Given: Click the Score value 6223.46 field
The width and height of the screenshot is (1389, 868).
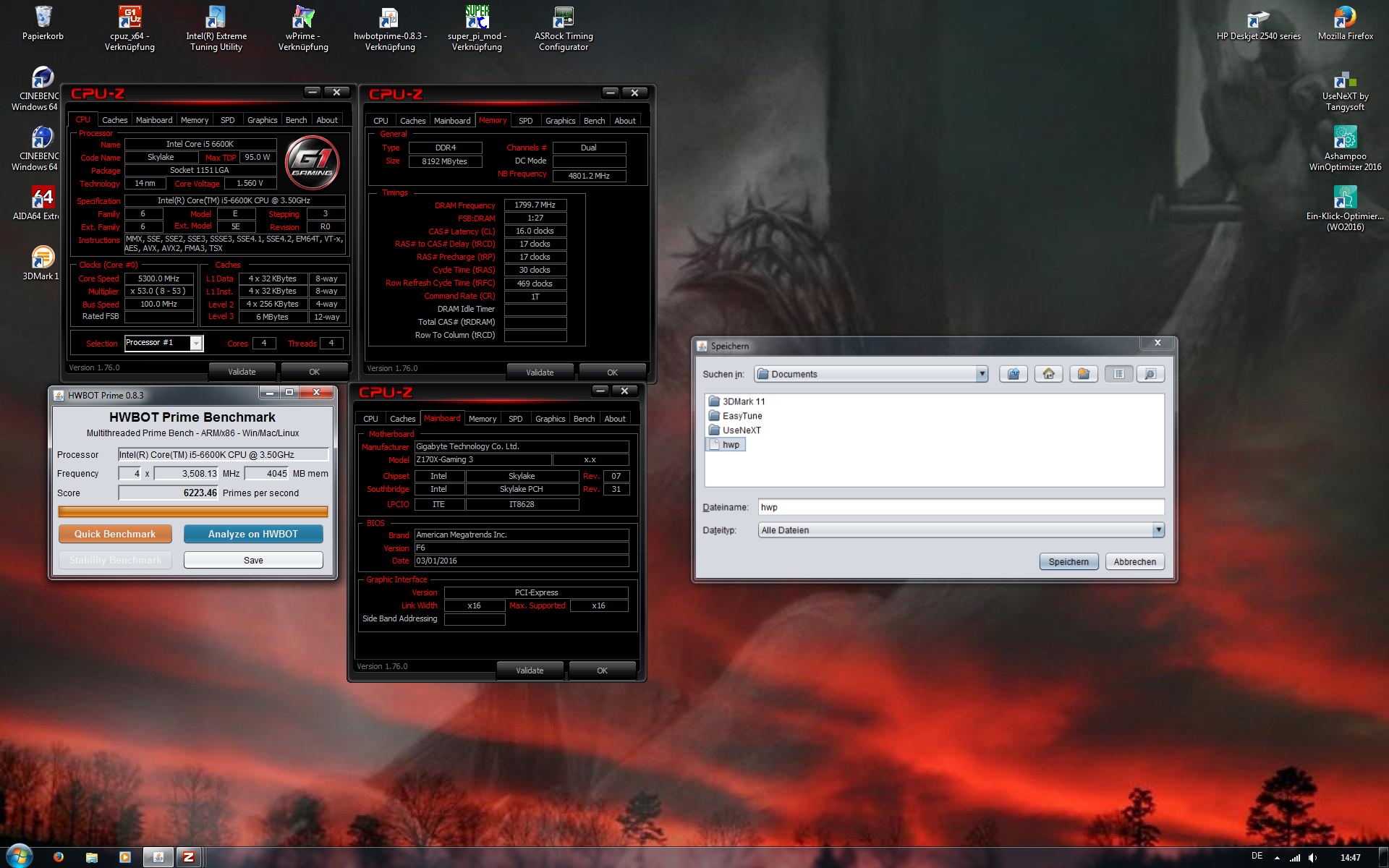Looking at the screenshot, I should tap(169, 493).
